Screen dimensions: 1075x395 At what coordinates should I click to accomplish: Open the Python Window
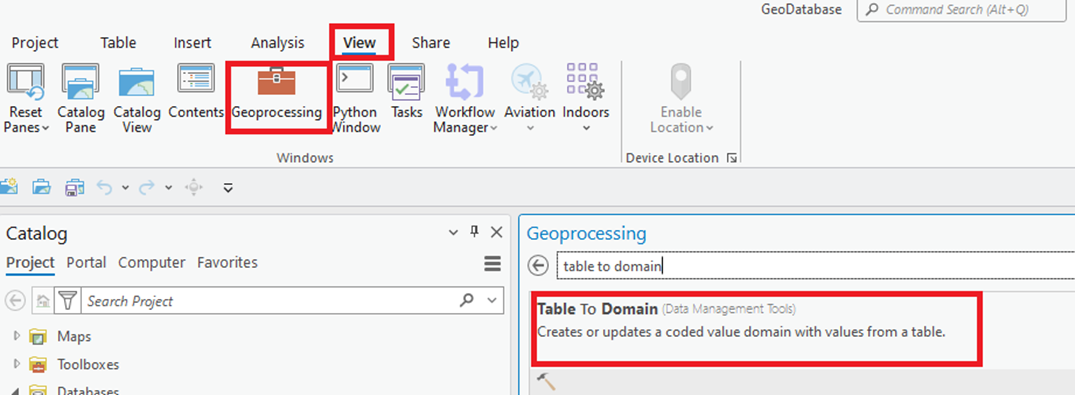tap(355, 98)
